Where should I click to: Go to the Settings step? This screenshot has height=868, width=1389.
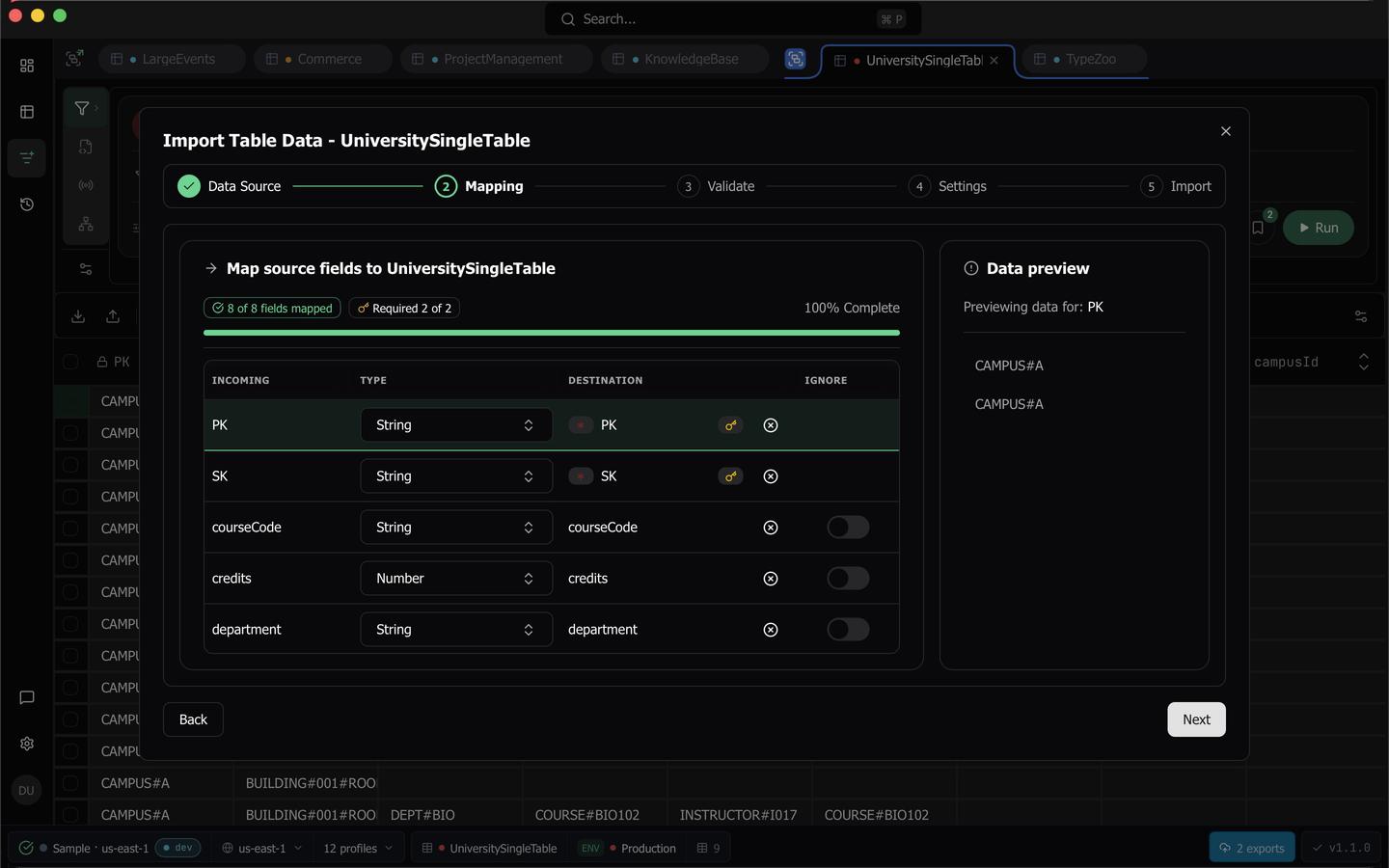tap(947, 186)
